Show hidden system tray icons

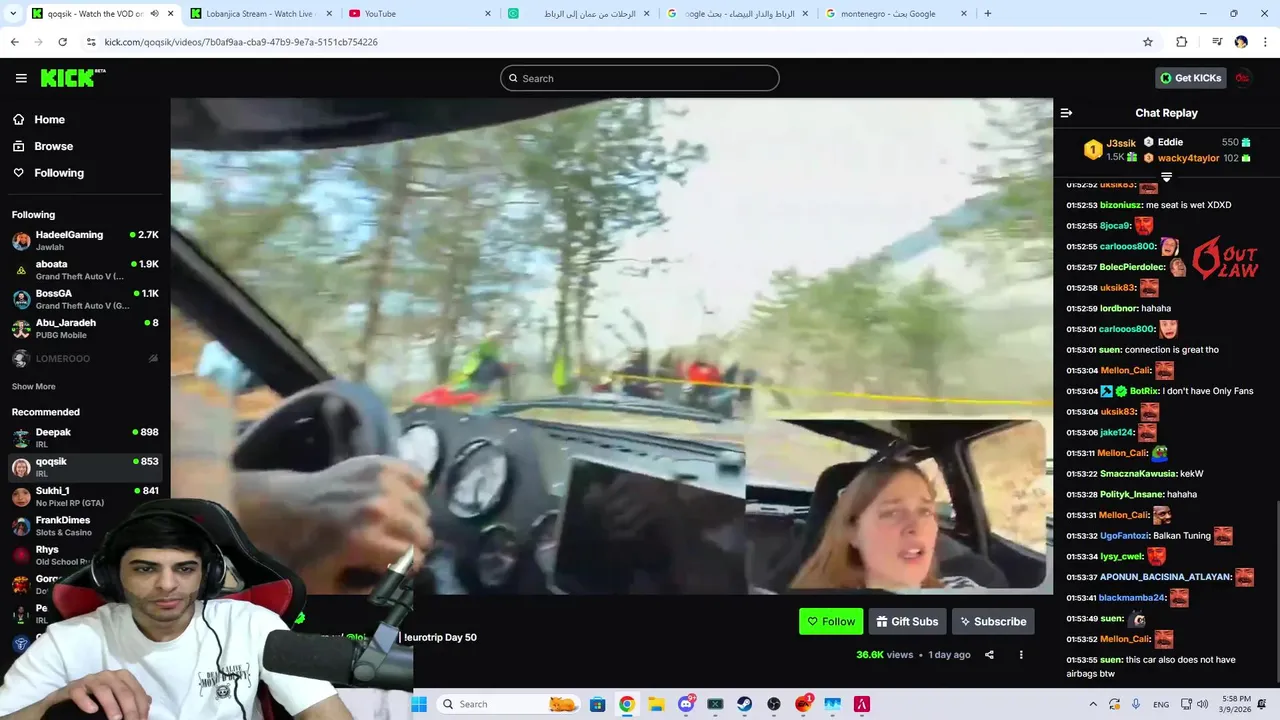[x=1093, y=704]
